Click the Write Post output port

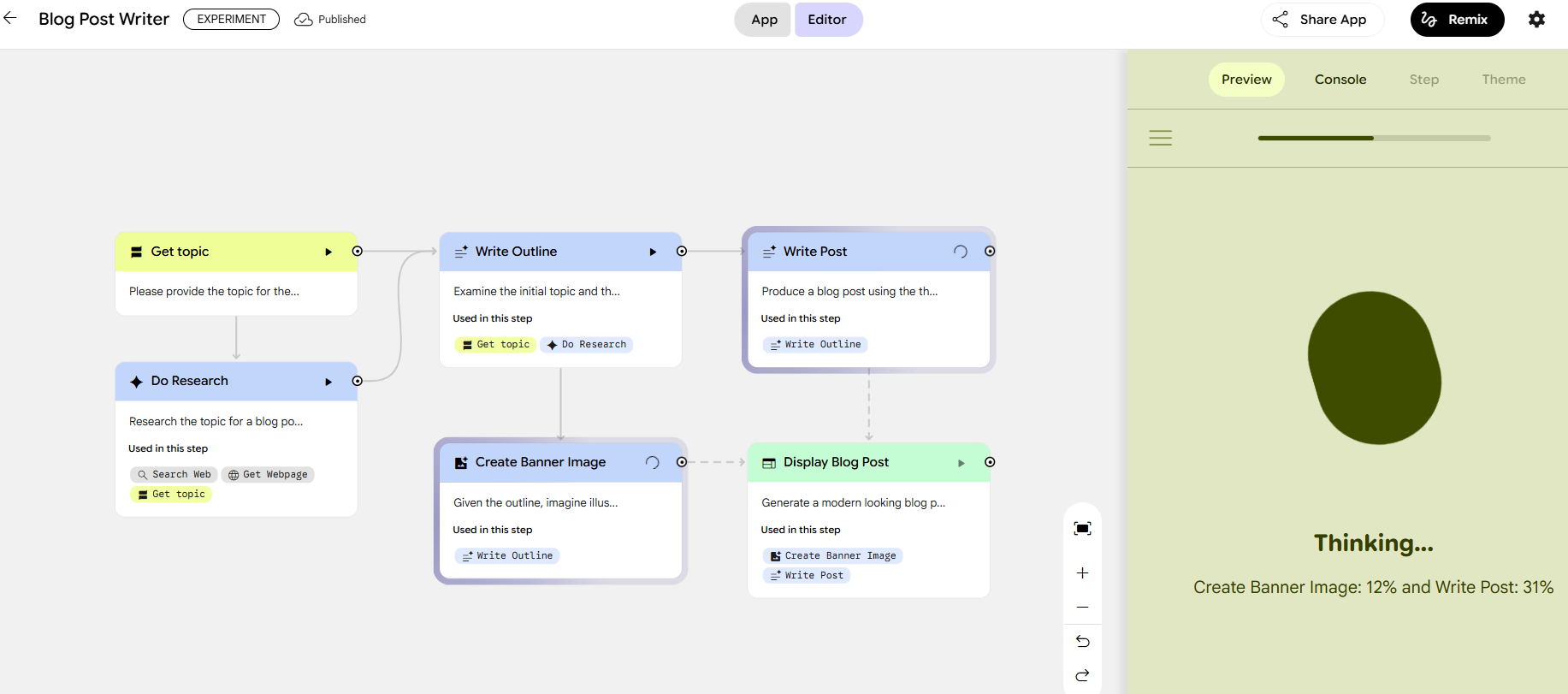(x=990, y=252)
